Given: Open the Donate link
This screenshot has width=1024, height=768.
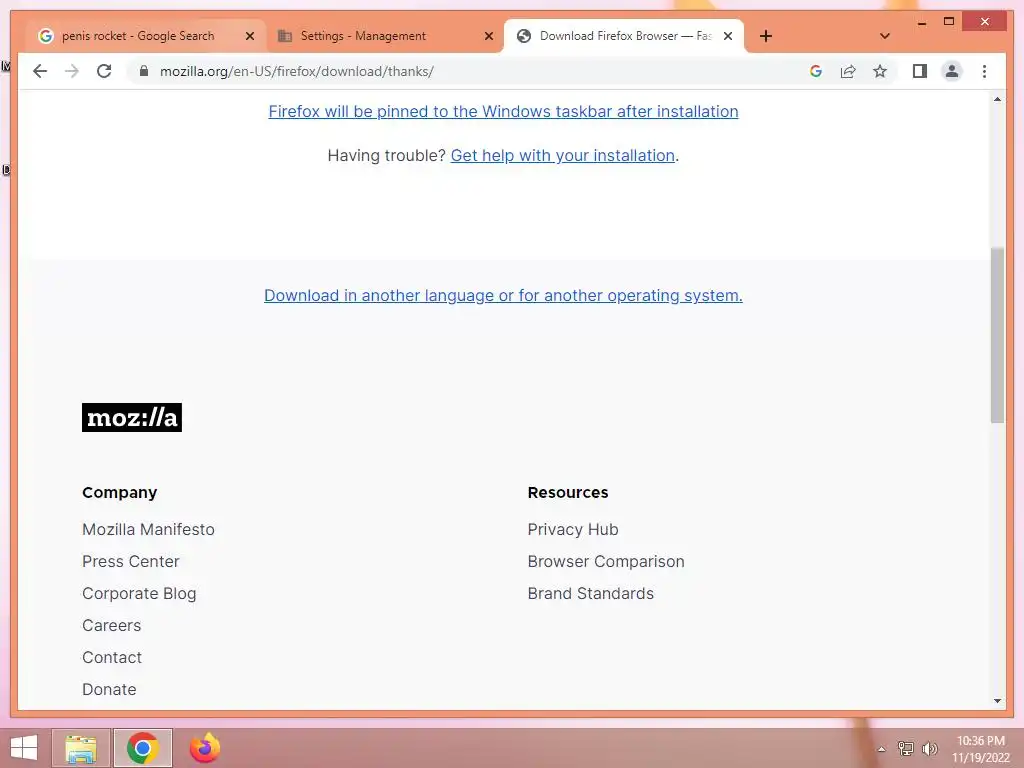Looking at the screenshot, I should tap(109, 689).
